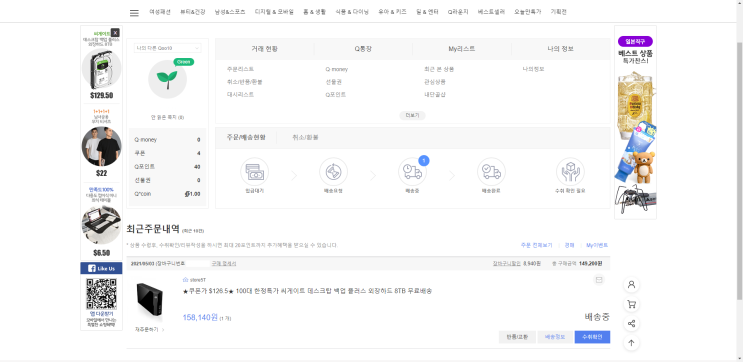Image resolution: width=743 pixels, height=362 pixels.
Task: Open the 펫 & 엔터 category menu
Action: point(427,12)
